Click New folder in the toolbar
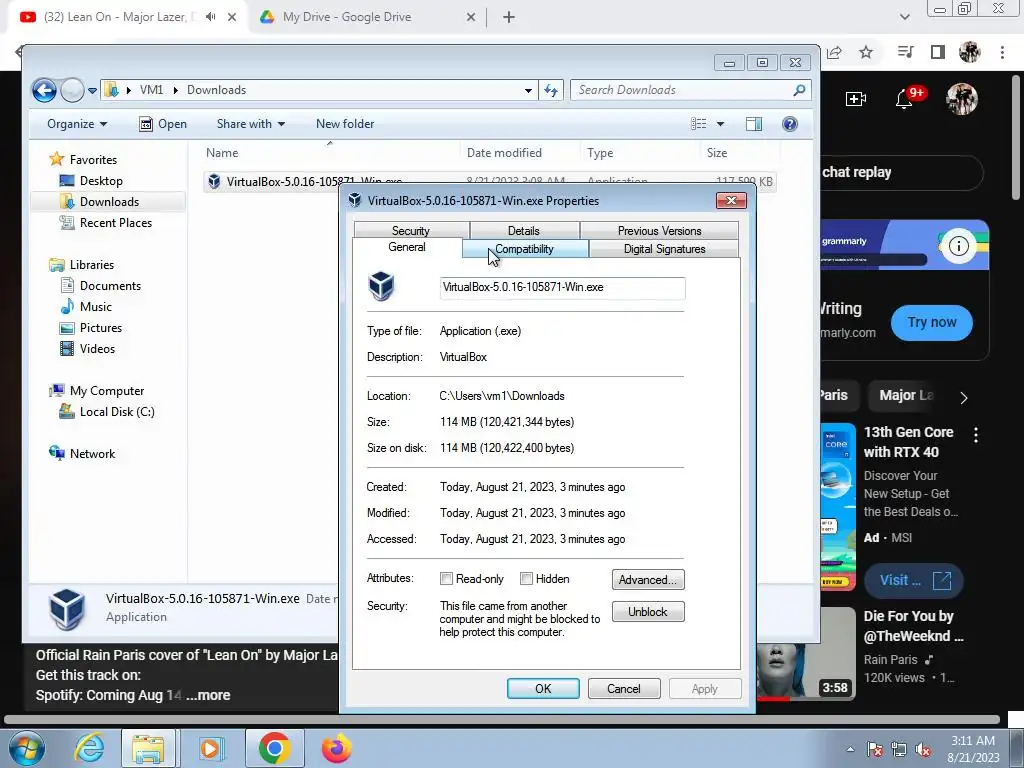Image resolution: width=1024 pixels, height=768 pixels. click(345, 124)
